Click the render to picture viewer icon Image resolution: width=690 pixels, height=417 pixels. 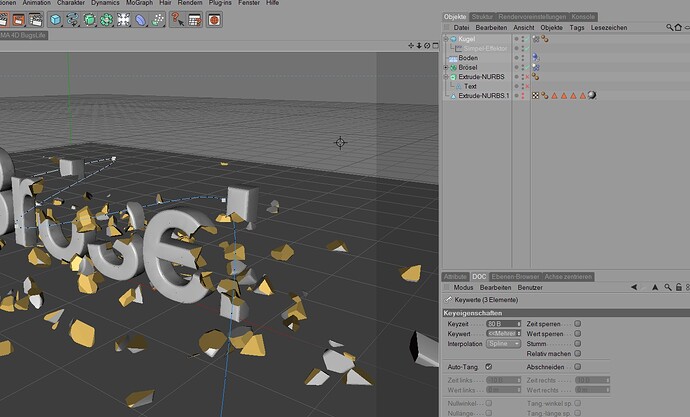pyautogui.click(x=18, y=20)
